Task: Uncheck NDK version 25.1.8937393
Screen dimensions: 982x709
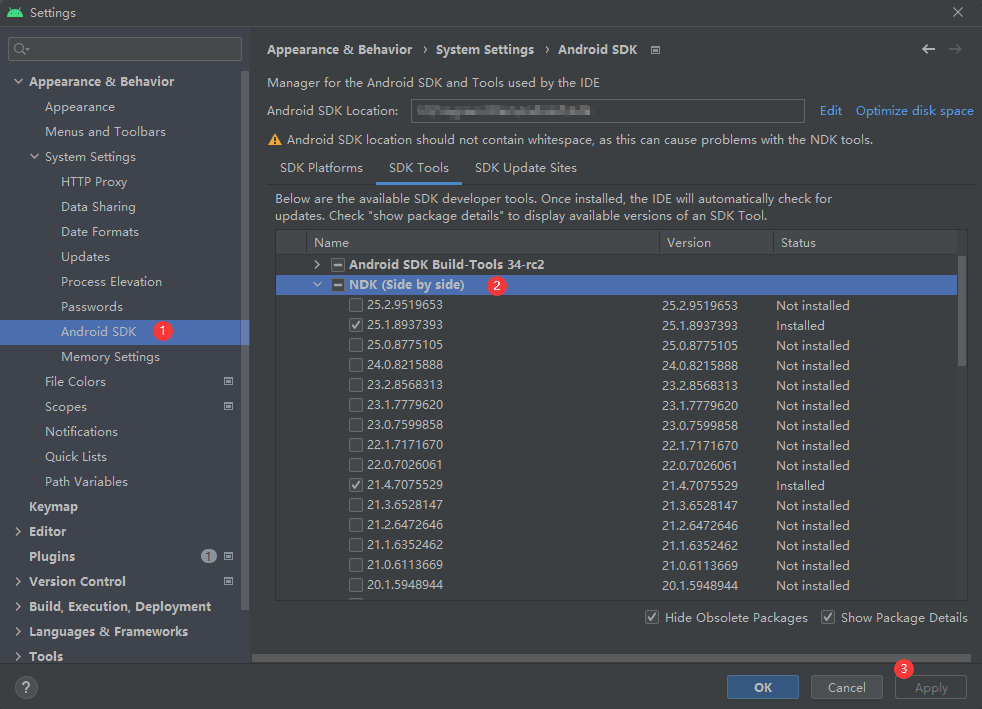Action: (x=356, y=325)
